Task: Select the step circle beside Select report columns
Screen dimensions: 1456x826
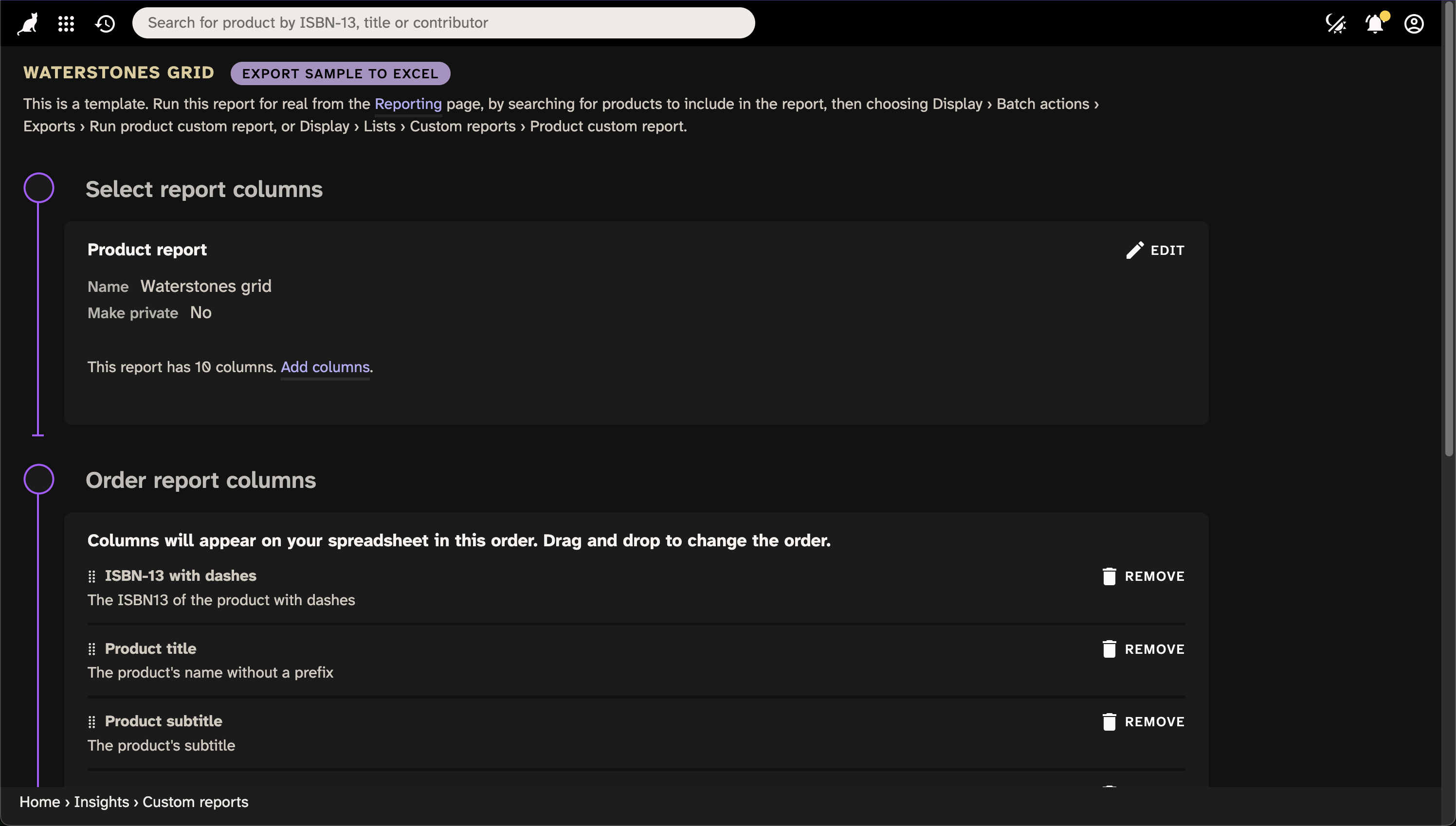Action: pyautogui.click(x=38, y=187)
